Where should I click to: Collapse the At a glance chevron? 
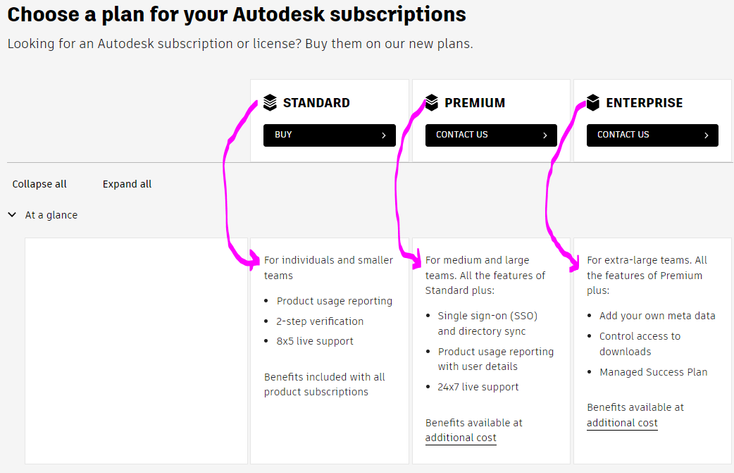[12, 214]
